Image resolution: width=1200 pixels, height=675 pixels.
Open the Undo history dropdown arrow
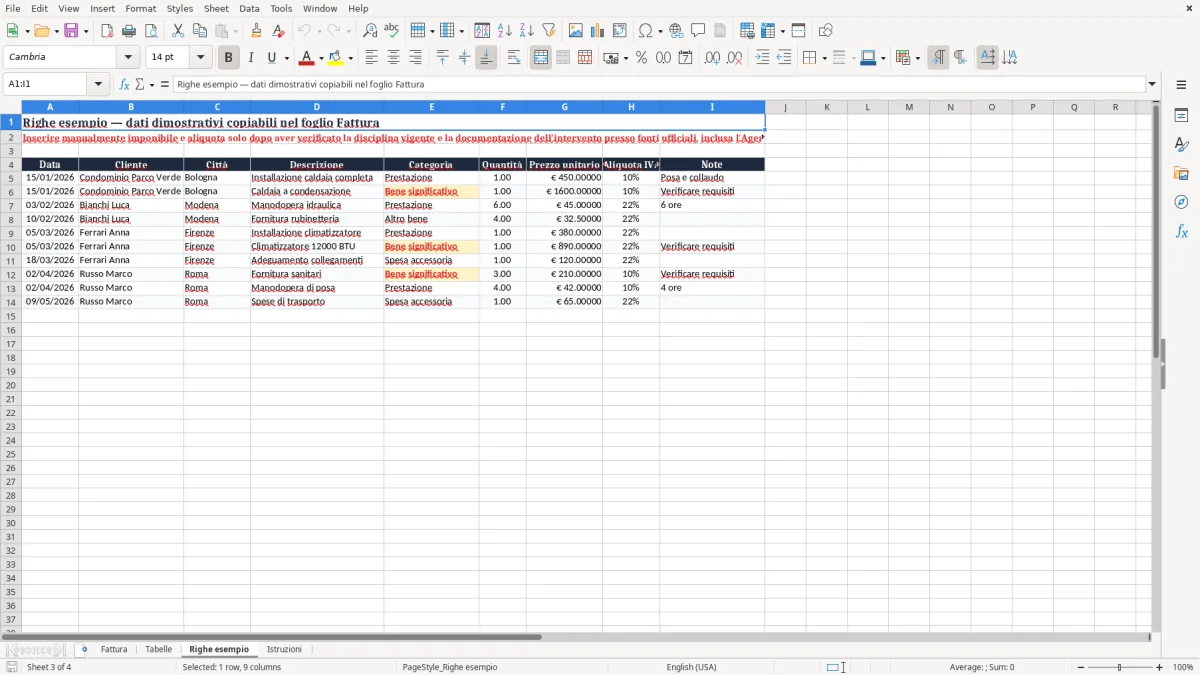pos(318,31)
